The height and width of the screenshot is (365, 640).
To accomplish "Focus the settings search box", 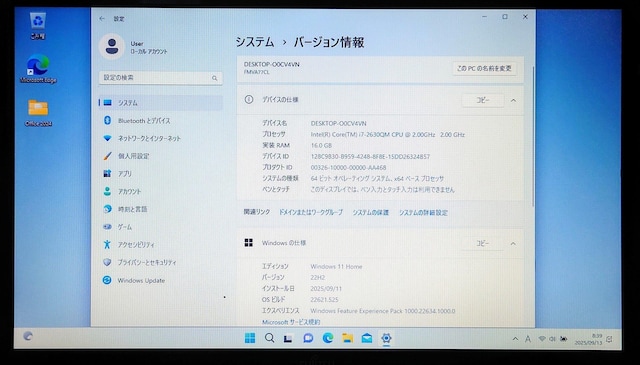I will coord(160,78).
